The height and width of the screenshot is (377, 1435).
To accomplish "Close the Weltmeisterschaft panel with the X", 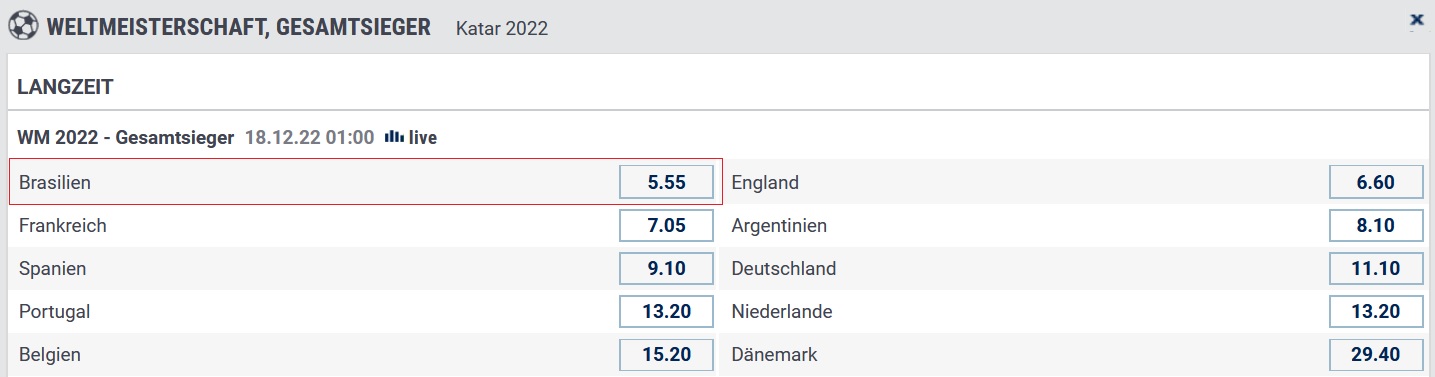I will point(1416,19).
